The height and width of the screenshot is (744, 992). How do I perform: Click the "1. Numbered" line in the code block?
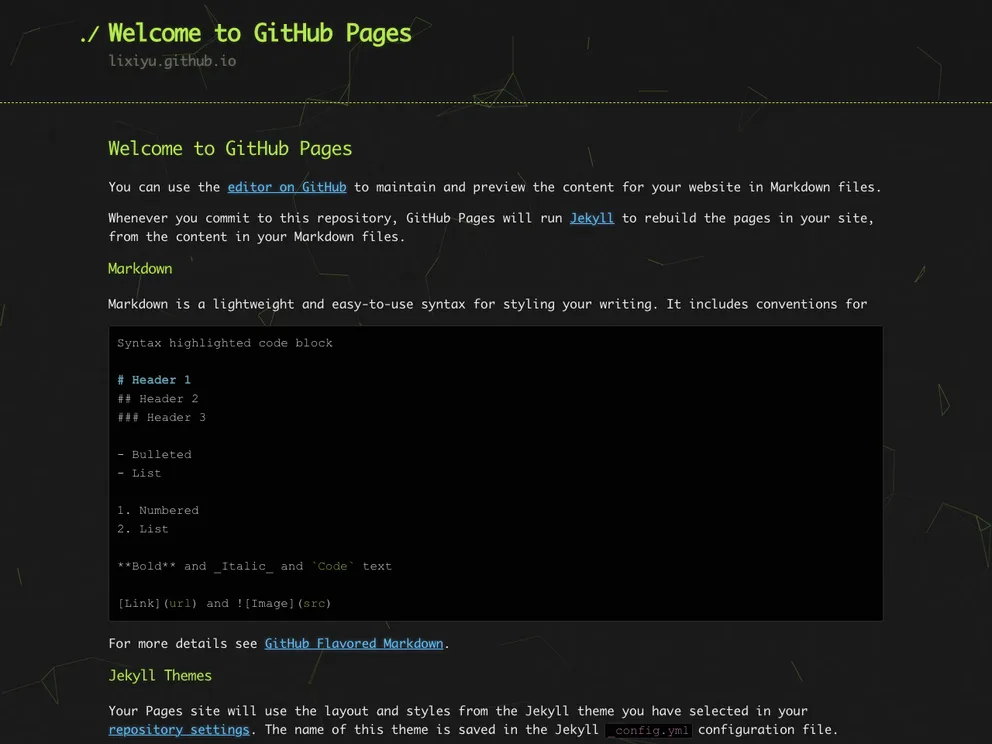[x=158, y=511]
